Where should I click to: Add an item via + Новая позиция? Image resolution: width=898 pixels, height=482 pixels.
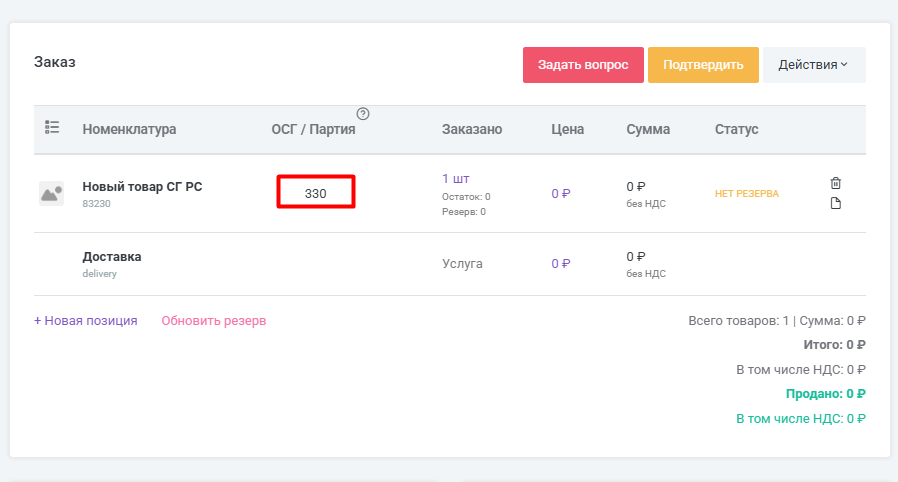85,321
